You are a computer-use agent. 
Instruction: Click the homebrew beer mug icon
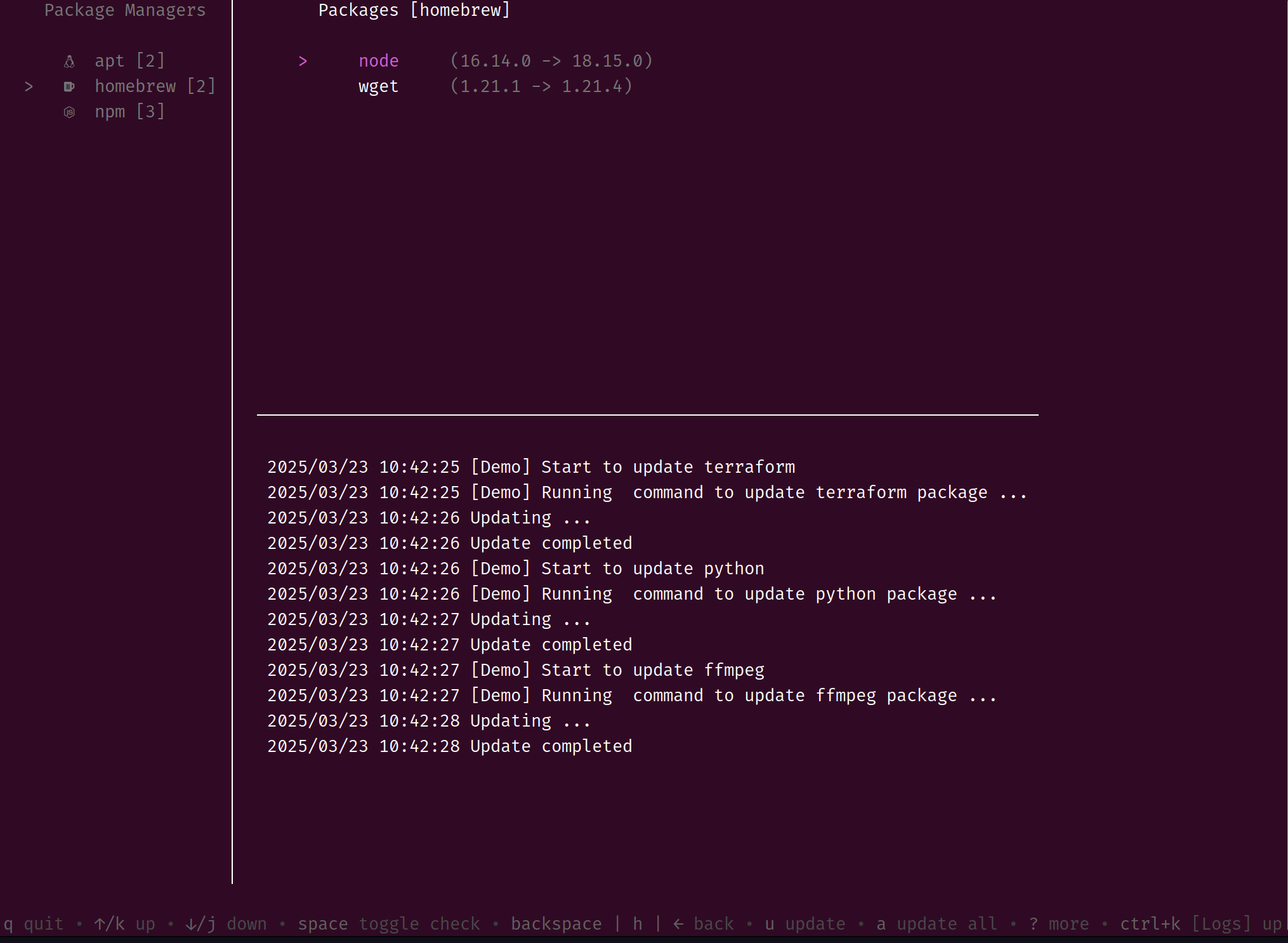pyautogui.click(x=70, y=86)
